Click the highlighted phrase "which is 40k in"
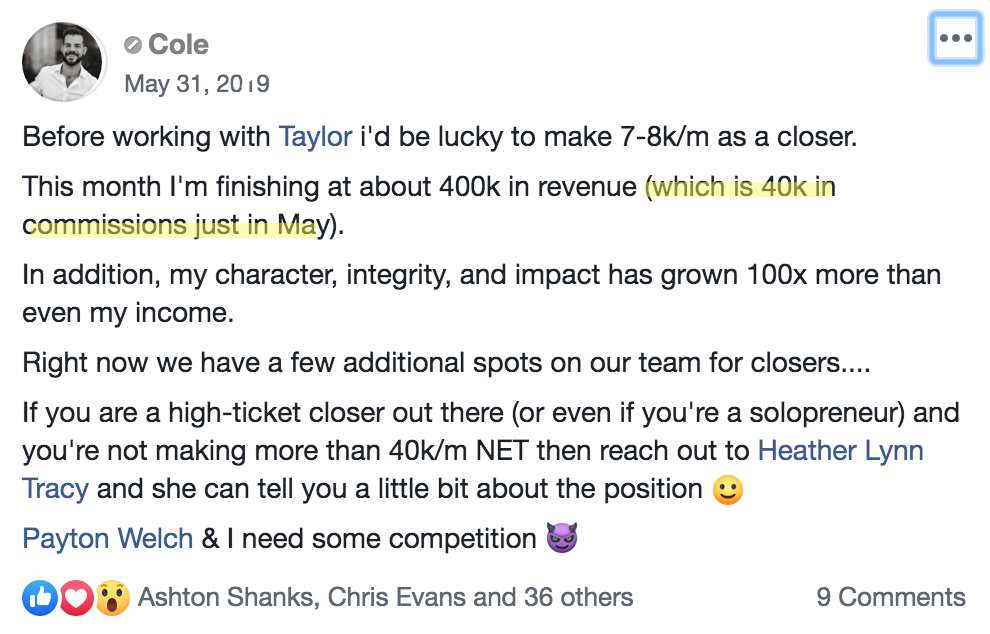 (x=742, y=187)
